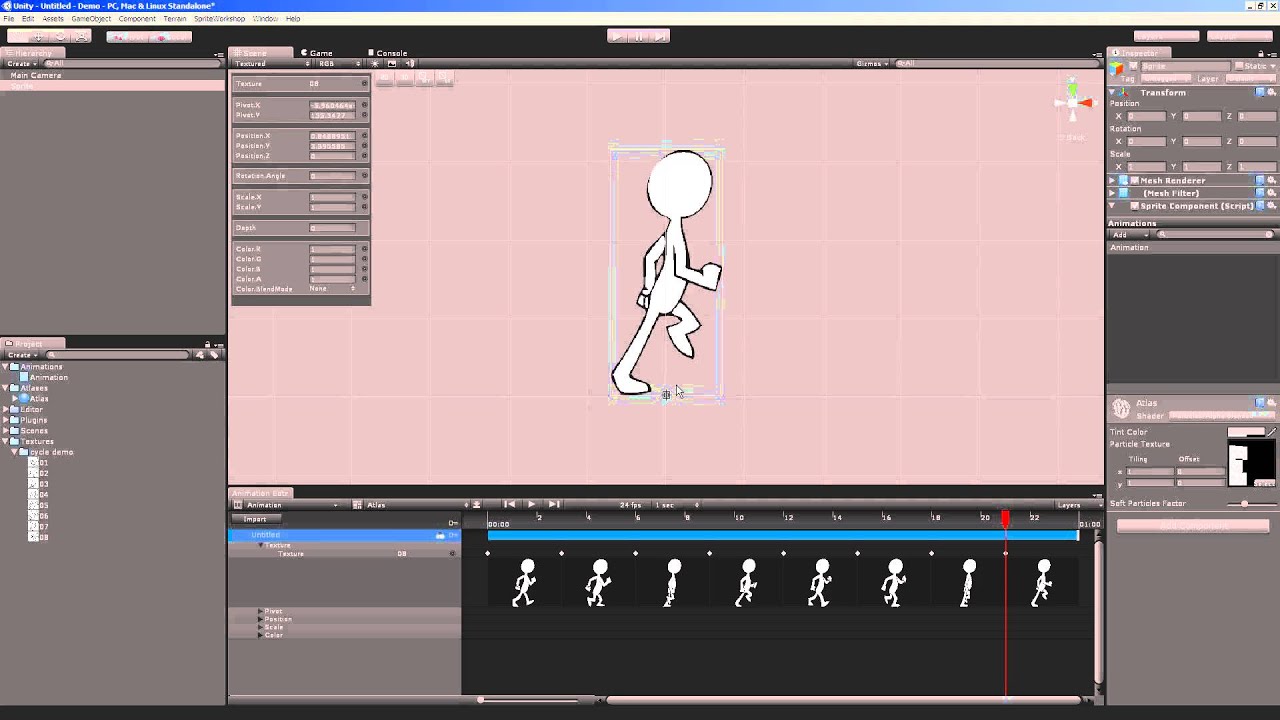The height and width of the screenshot is (720, 1280).
Task: Enable the Static checkbox in the Inspector
Action: click(1237, 66)
